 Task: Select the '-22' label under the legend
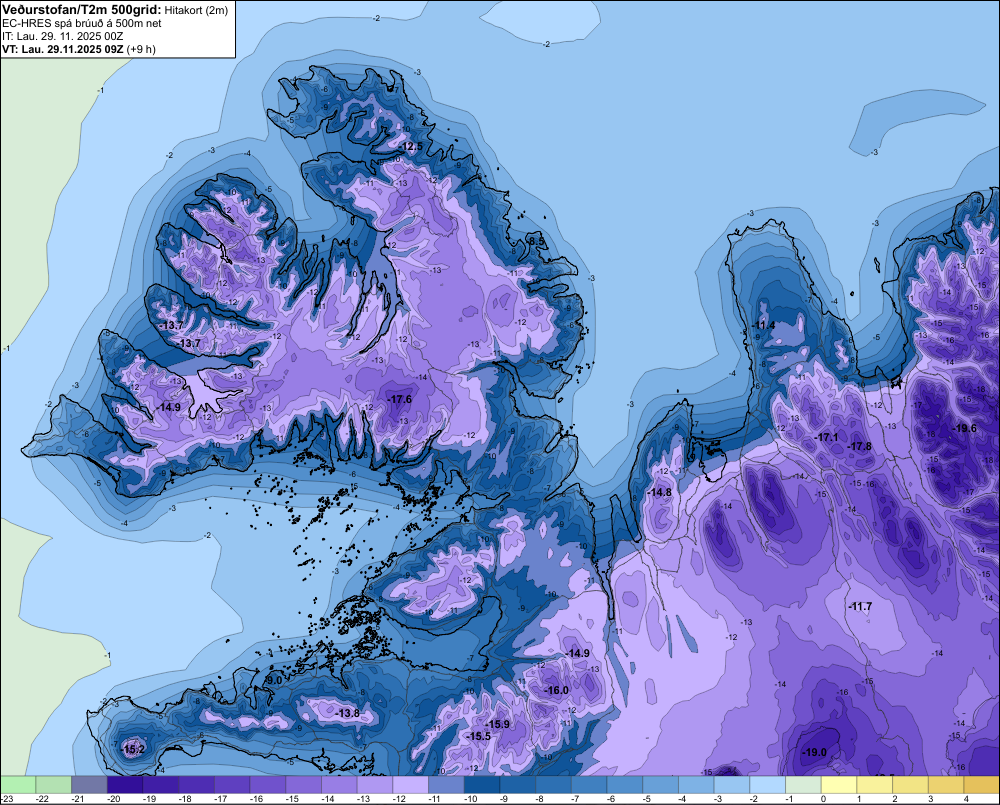click(x=43, y=799)
